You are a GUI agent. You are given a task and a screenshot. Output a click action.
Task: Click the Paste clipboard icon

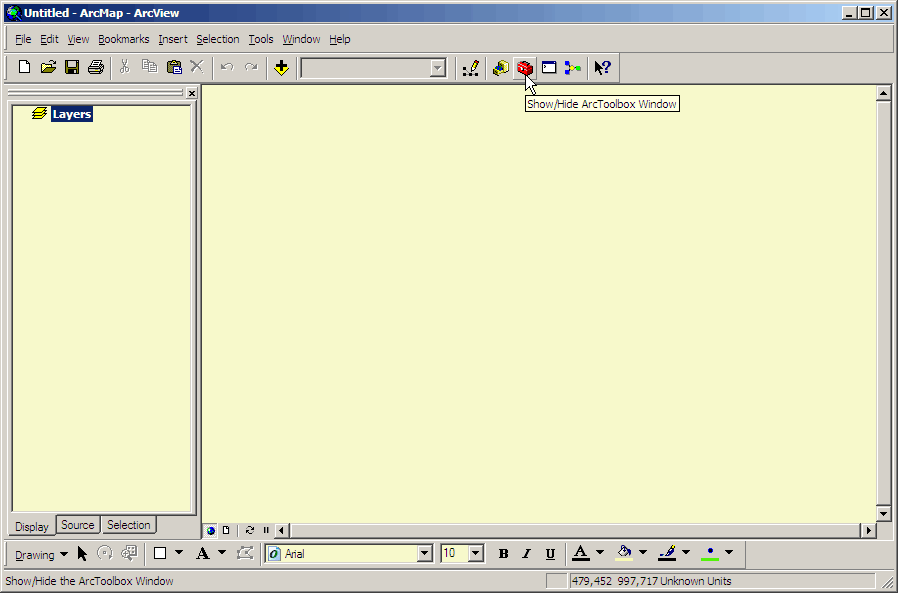tap(174, 68)
